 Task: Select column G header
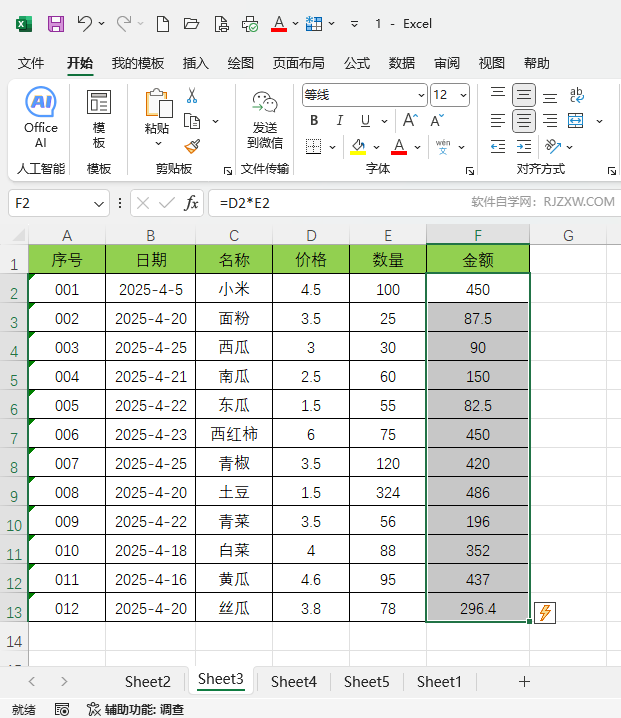568,235
